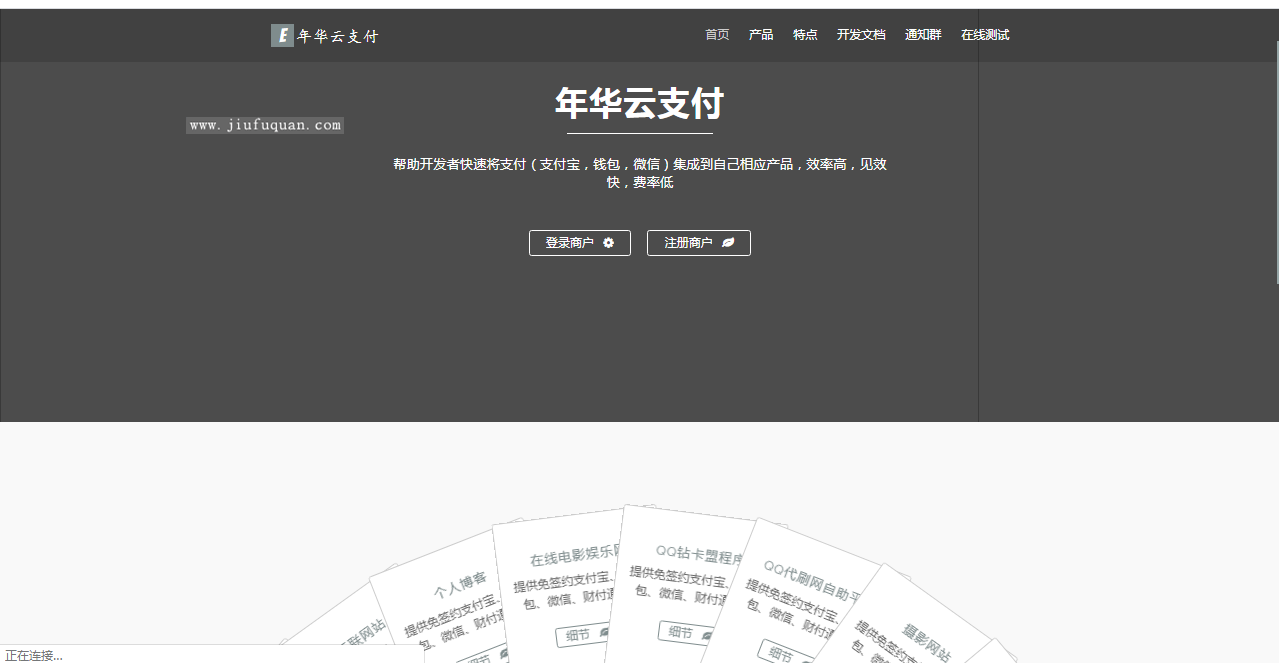Select the 摄影网站 card
This screenshot has height=663, width=1279.
click(915, 615)
